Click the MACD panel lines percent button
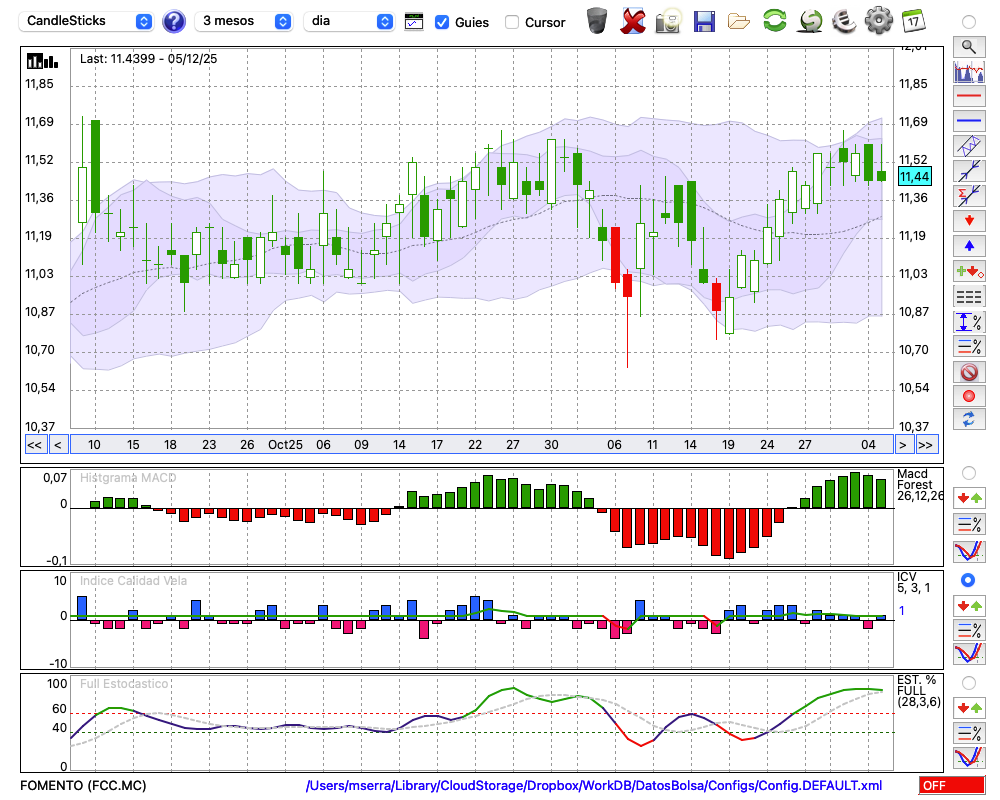 coord(969,524)
